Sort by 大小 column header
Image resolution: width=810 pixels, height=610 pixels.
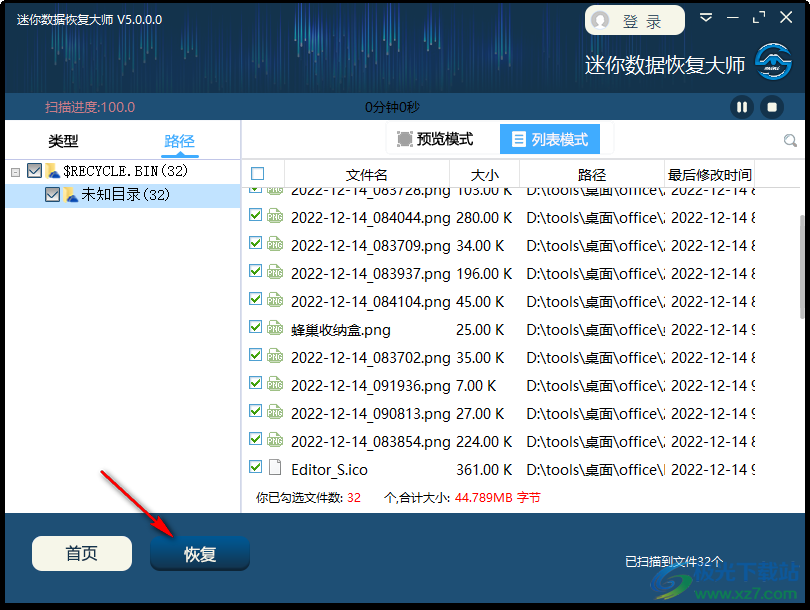[485, 175]
